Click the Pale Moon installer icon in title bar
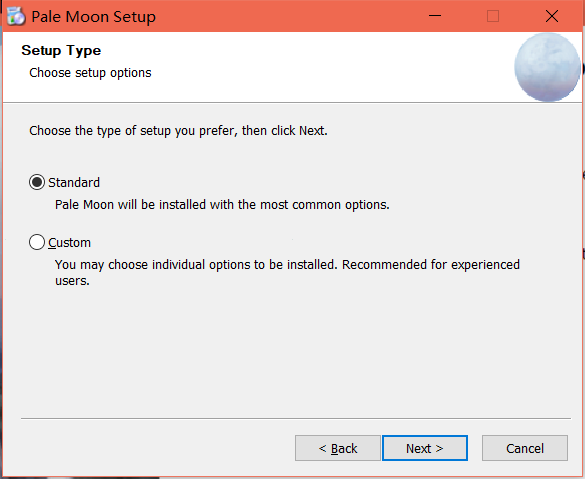The image size is (585, 479). 16,16
